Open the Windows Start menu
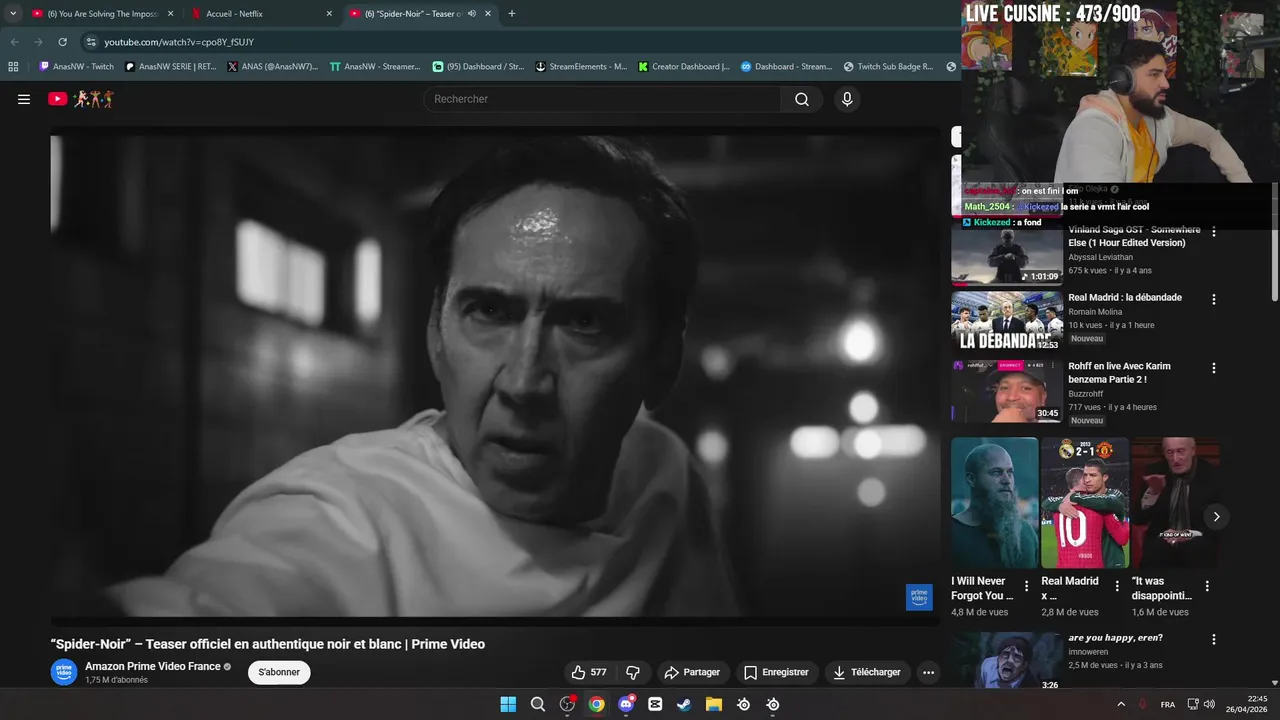 tap(508, 704)
